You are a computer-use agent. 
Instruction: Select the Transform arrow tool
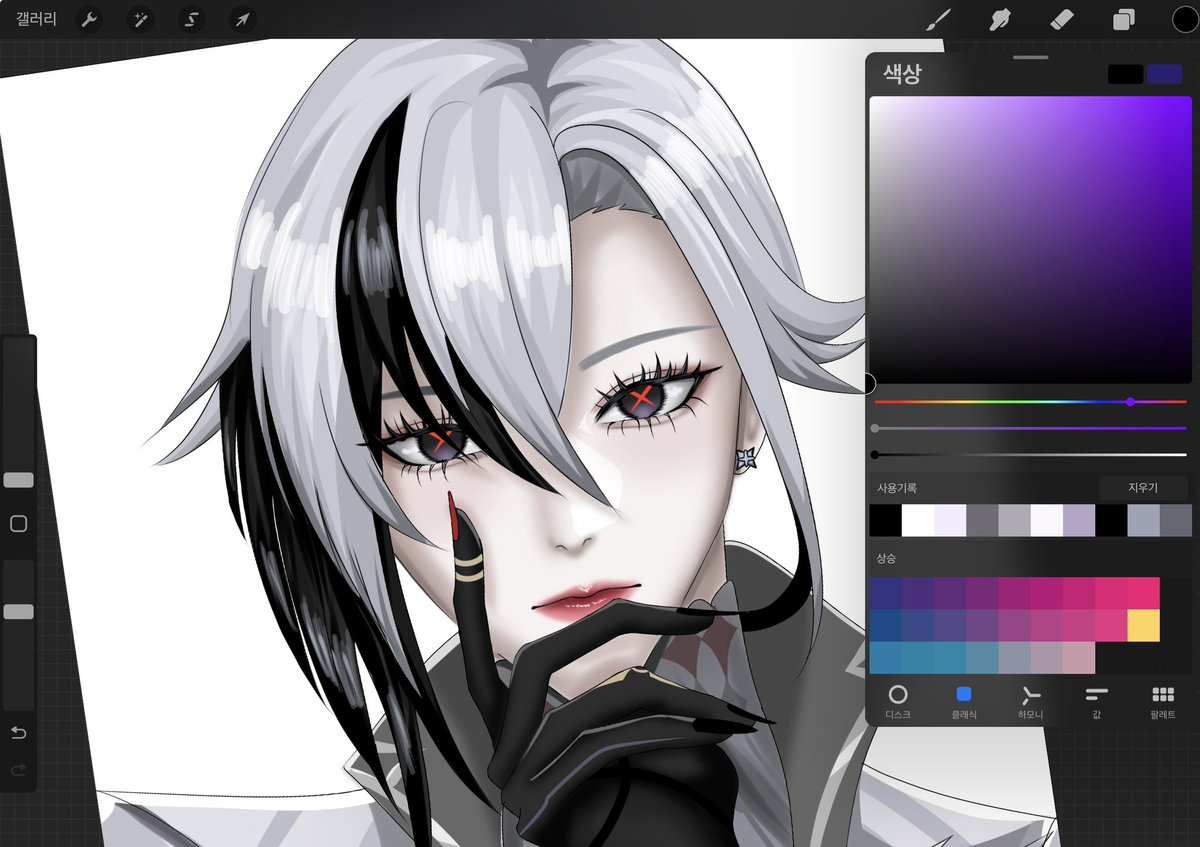[241, 19]
